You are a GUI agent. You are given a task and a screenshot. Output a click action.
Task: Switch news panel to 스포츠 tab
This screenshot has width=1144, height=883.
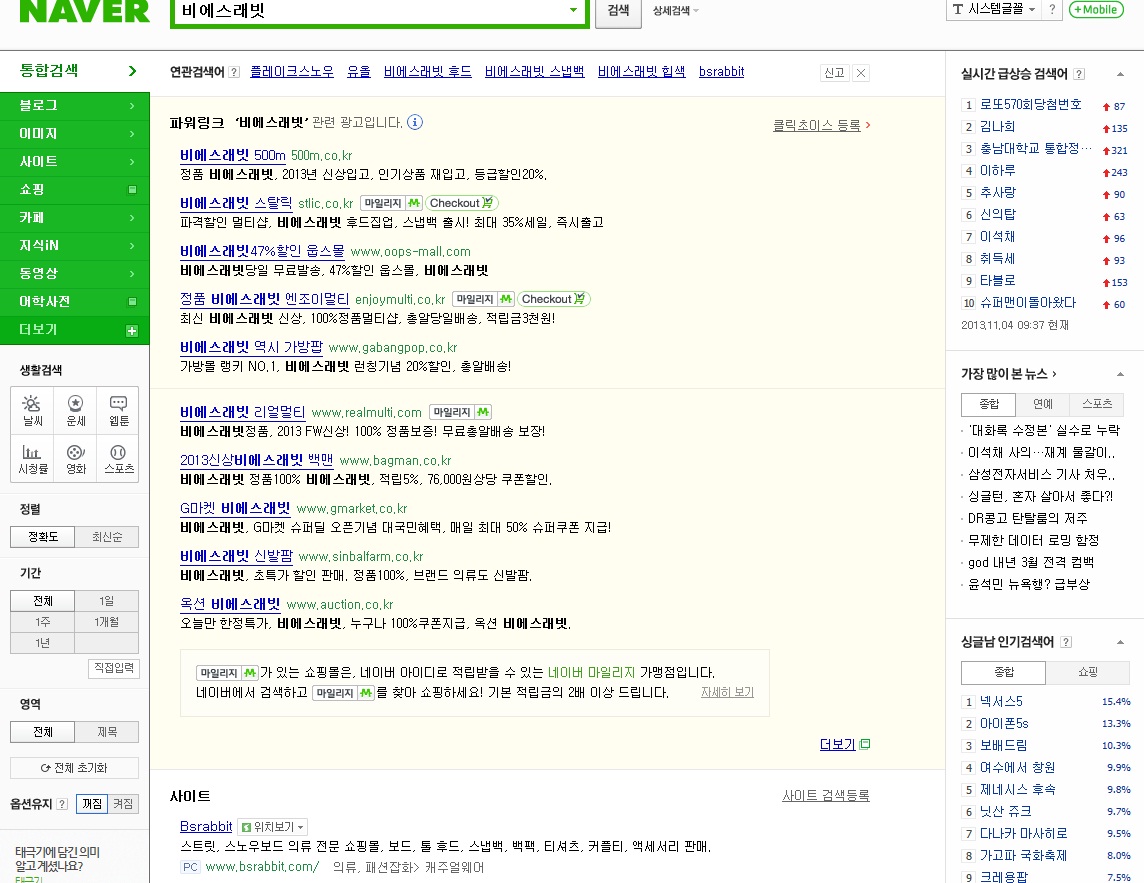[x=1097, y=404]
